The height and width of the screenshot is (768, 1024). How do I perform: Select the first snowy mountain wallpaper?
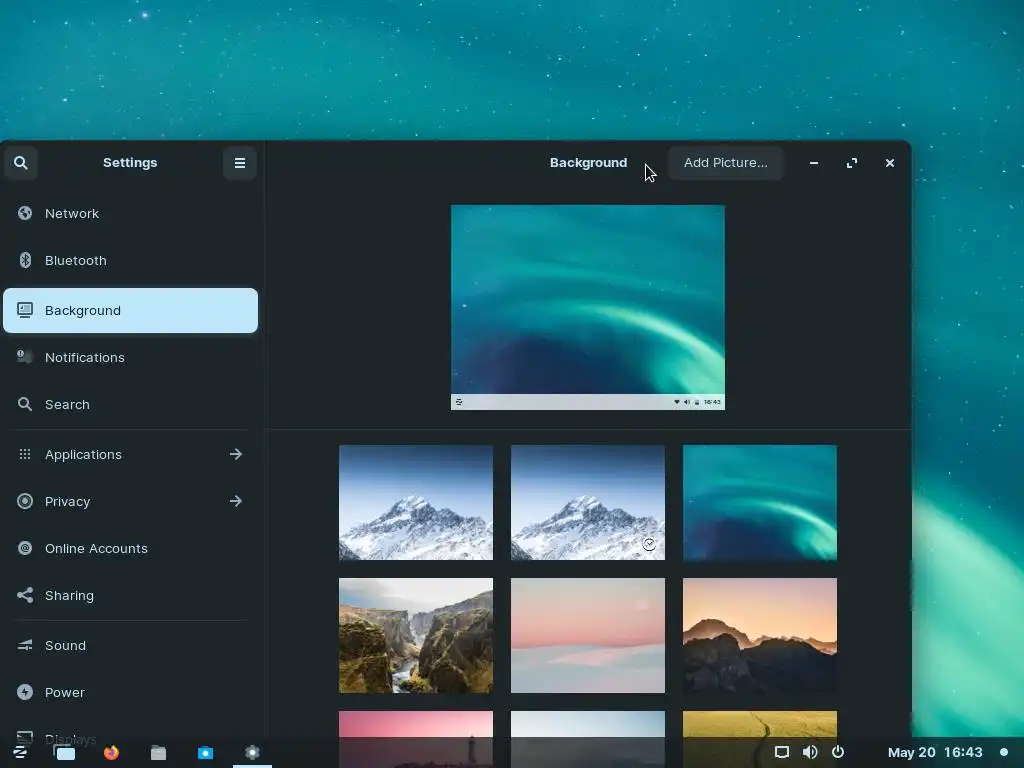pyautogui.click(x=416, y=502)
